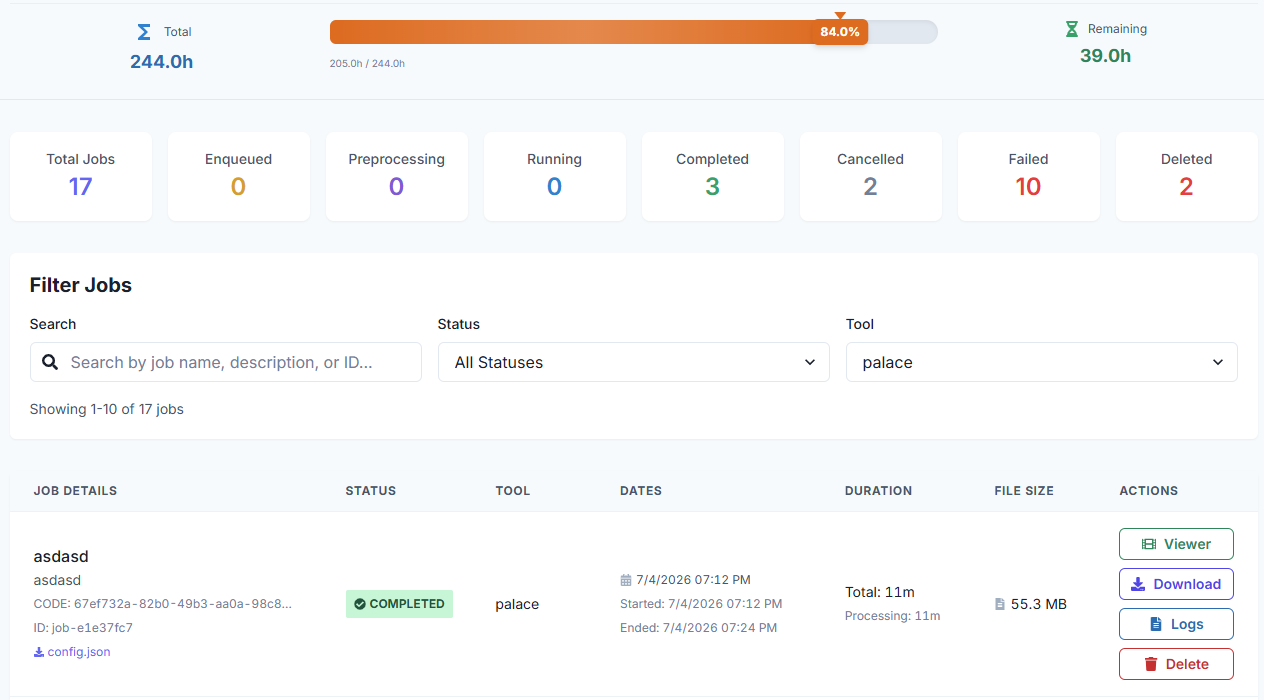Viewport: 1264px width, 700px height.
Task: Click the magnifier icon in search box
Action: point(50,362)
